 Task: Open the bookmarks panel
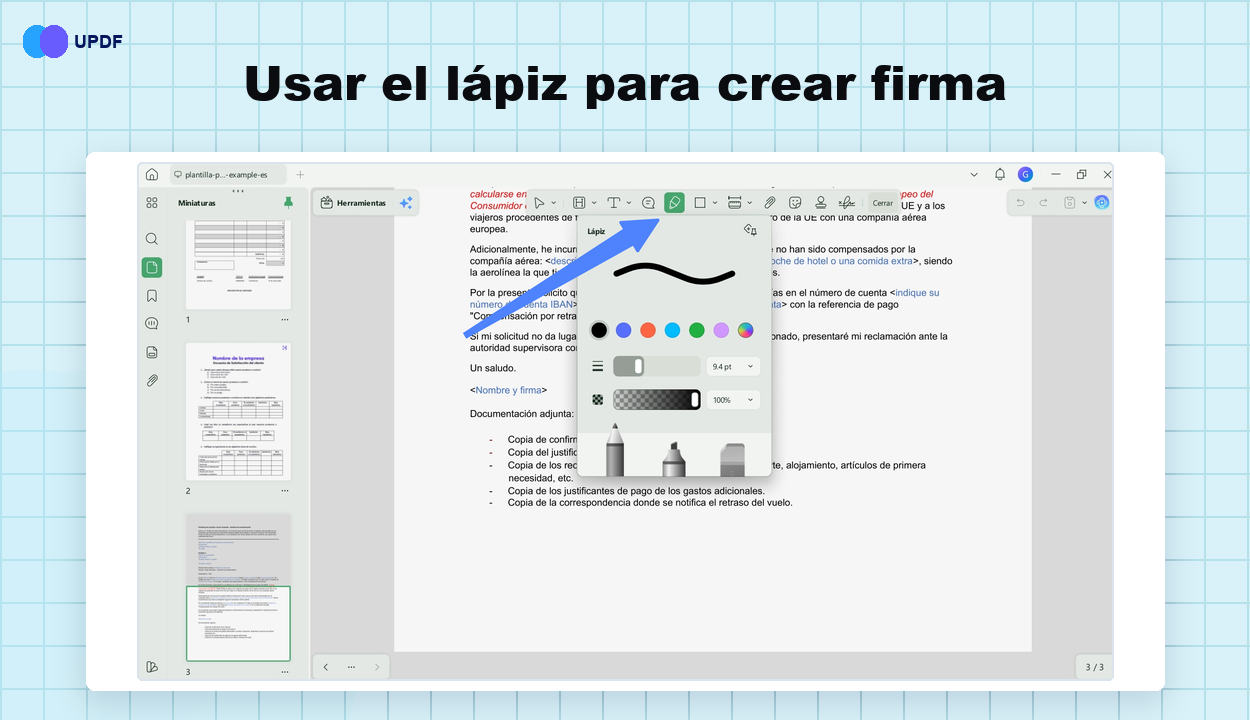[x=152, y=296]
